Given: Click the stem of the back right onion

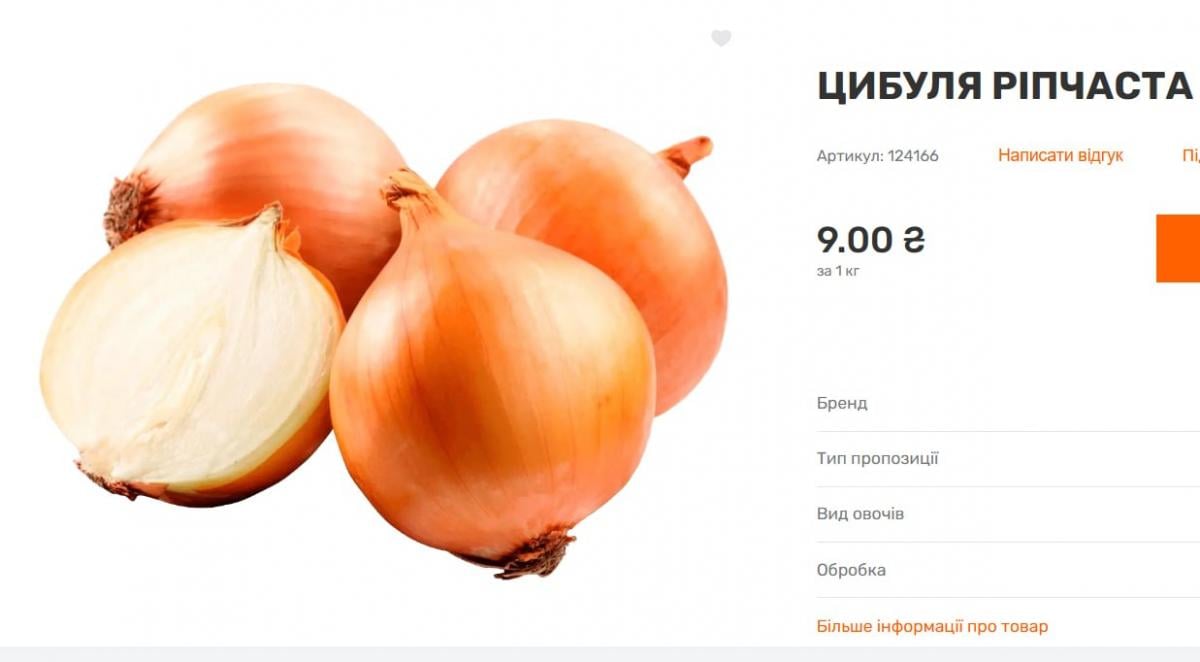Looking at the screenshot, I should click(686, 153).
